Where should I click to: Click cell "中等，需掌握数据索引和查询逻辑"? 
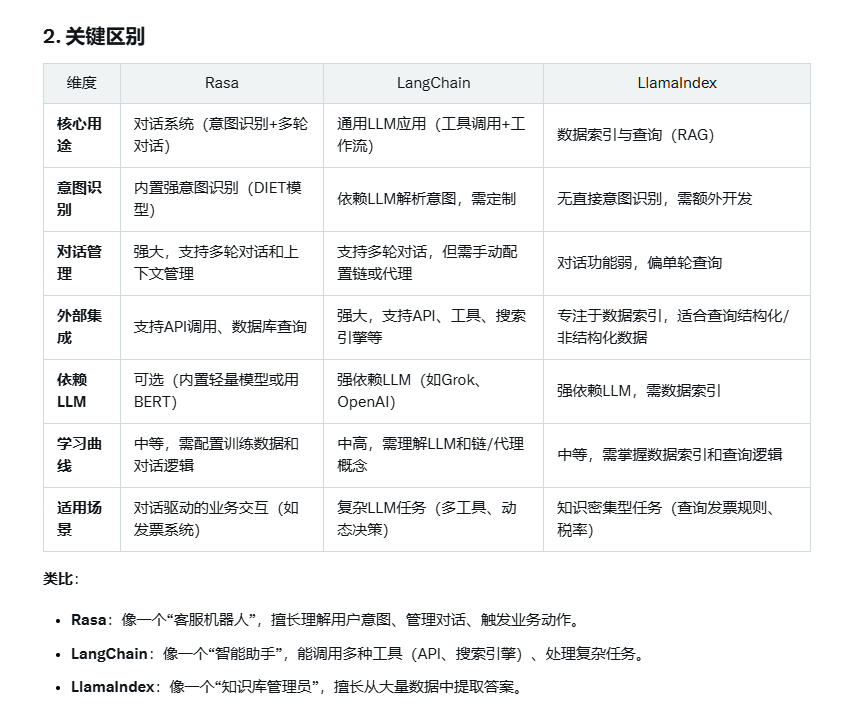point(677,455)
